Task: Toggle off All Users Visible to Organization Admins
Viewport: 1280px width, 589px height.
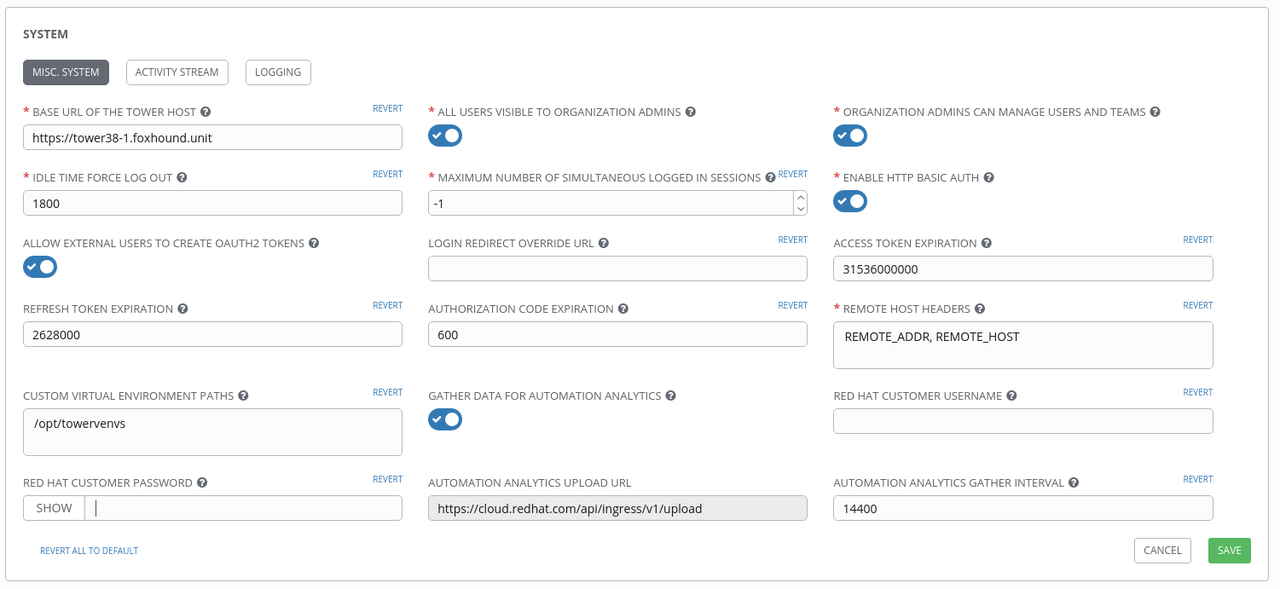Action: (x=445, y=135)
